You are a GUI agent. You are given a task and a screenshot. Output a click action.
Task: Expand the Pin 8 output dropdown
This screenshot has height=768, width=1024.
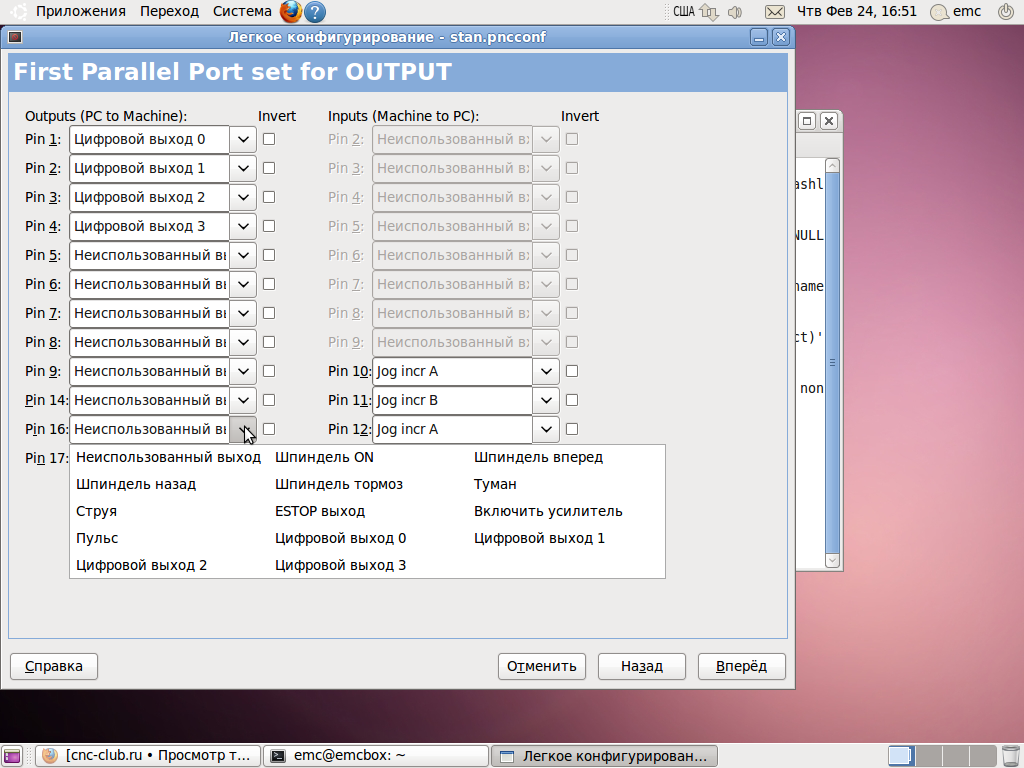243,342
